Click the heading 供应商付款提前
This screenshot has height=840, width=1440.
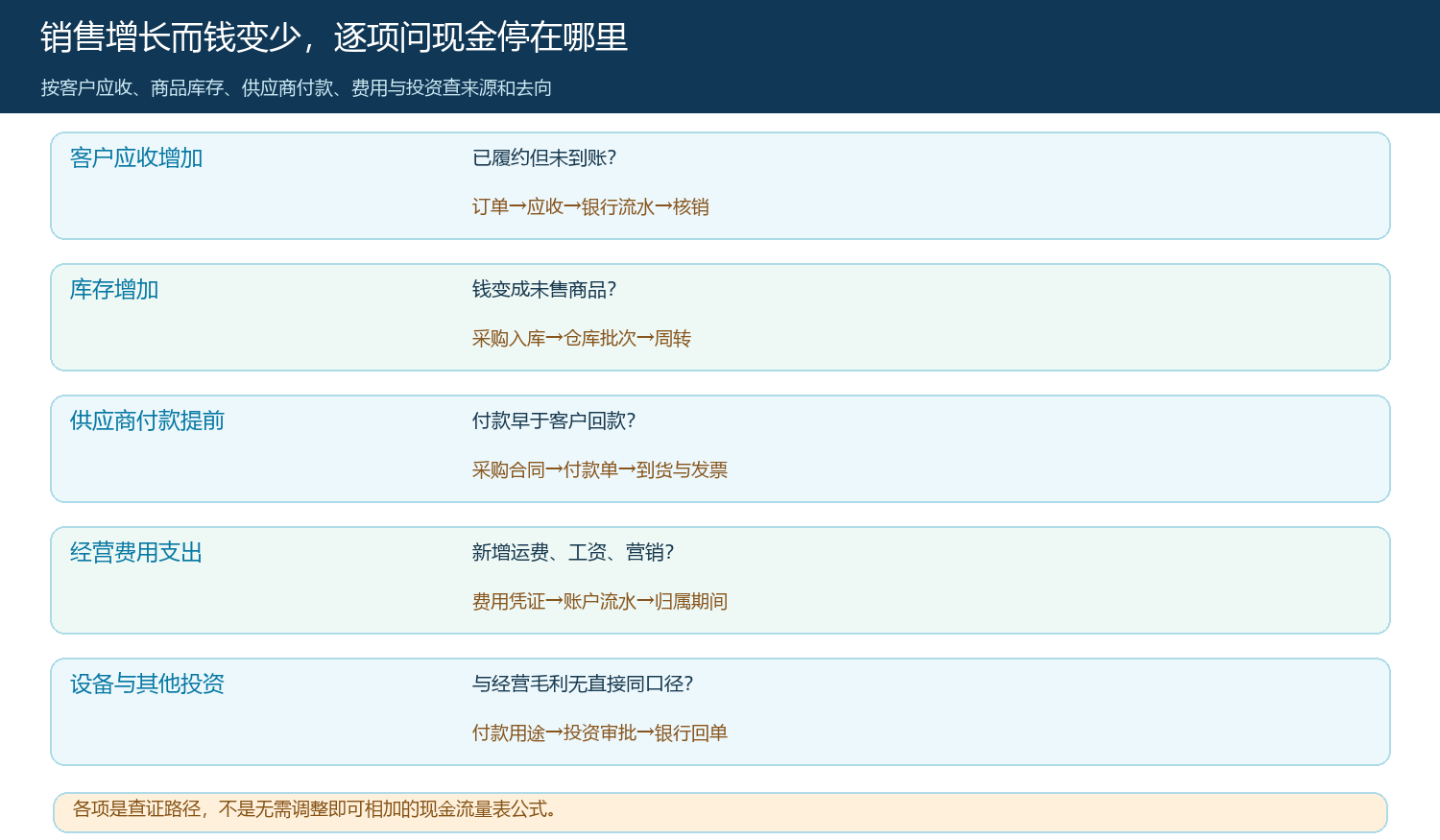coord(147,421)
